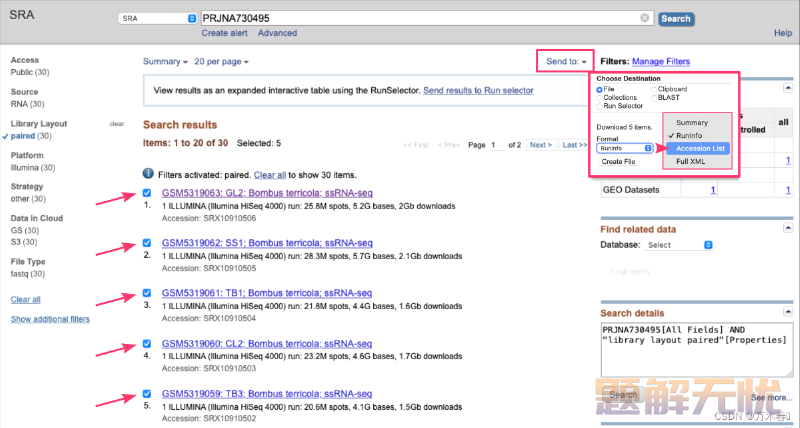Choose Full XML format option

[690, 161]
